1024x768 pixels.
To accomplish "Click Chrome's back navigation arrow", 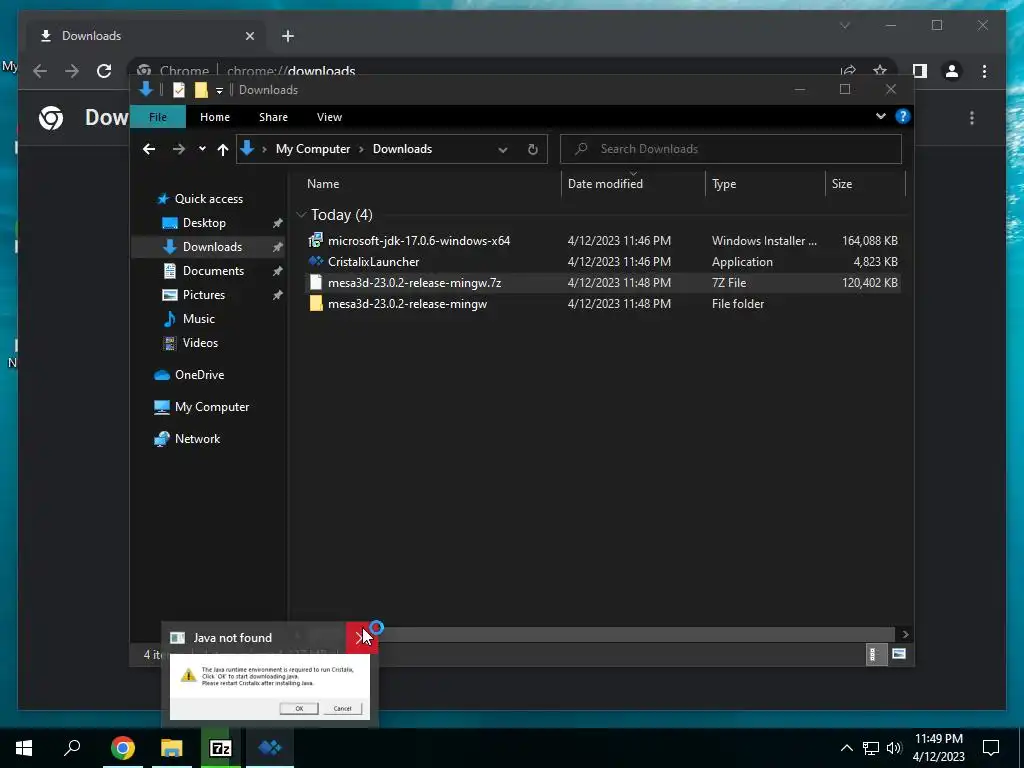I will click(40, 71).
